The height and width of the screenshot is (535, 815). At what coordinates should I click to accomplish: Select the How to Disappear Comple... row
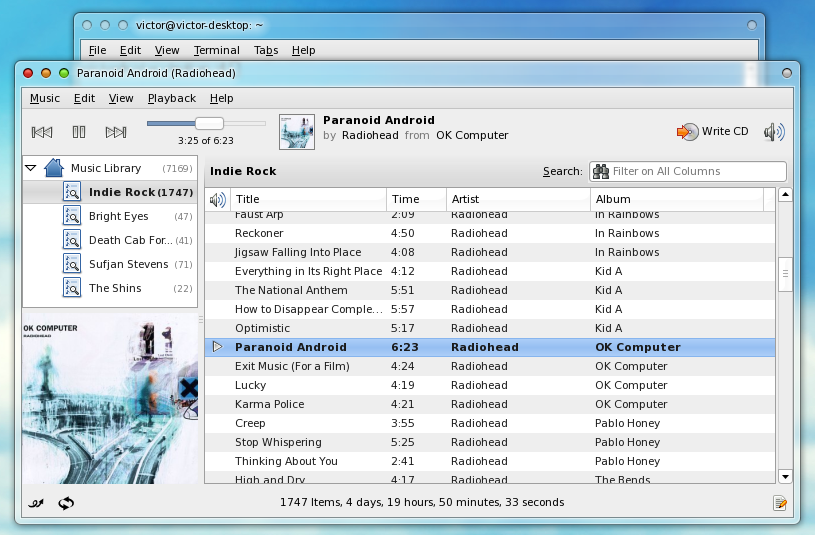click(x=490, y=309)
